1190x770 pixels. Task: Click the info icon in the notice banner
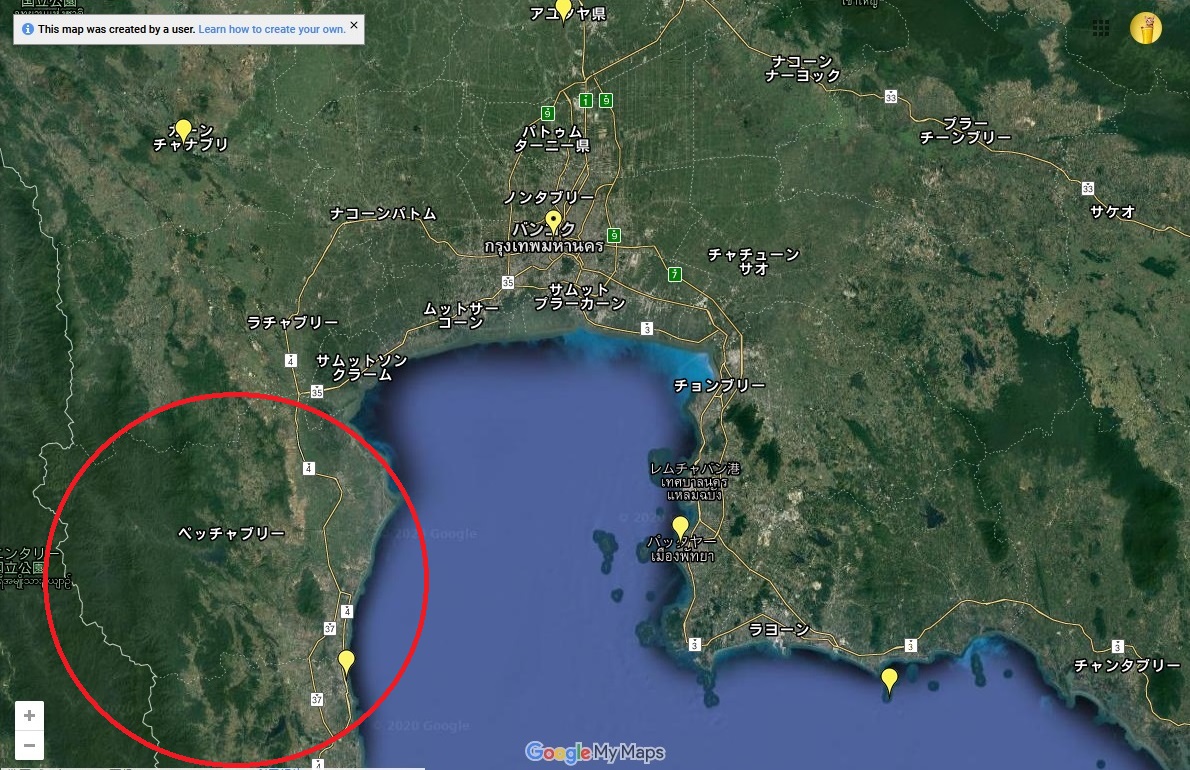pyautogui.click(x=28, y=30)
